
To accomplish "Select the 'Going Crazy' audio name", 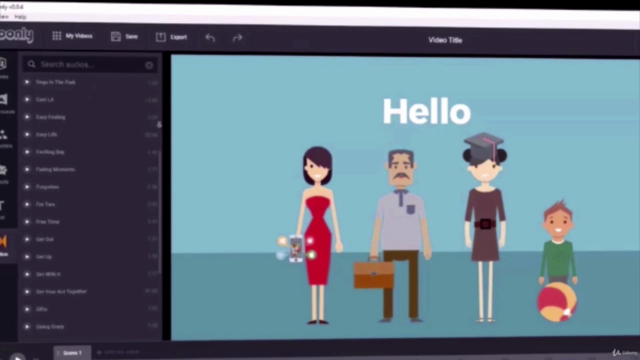I will click(50, 327).
